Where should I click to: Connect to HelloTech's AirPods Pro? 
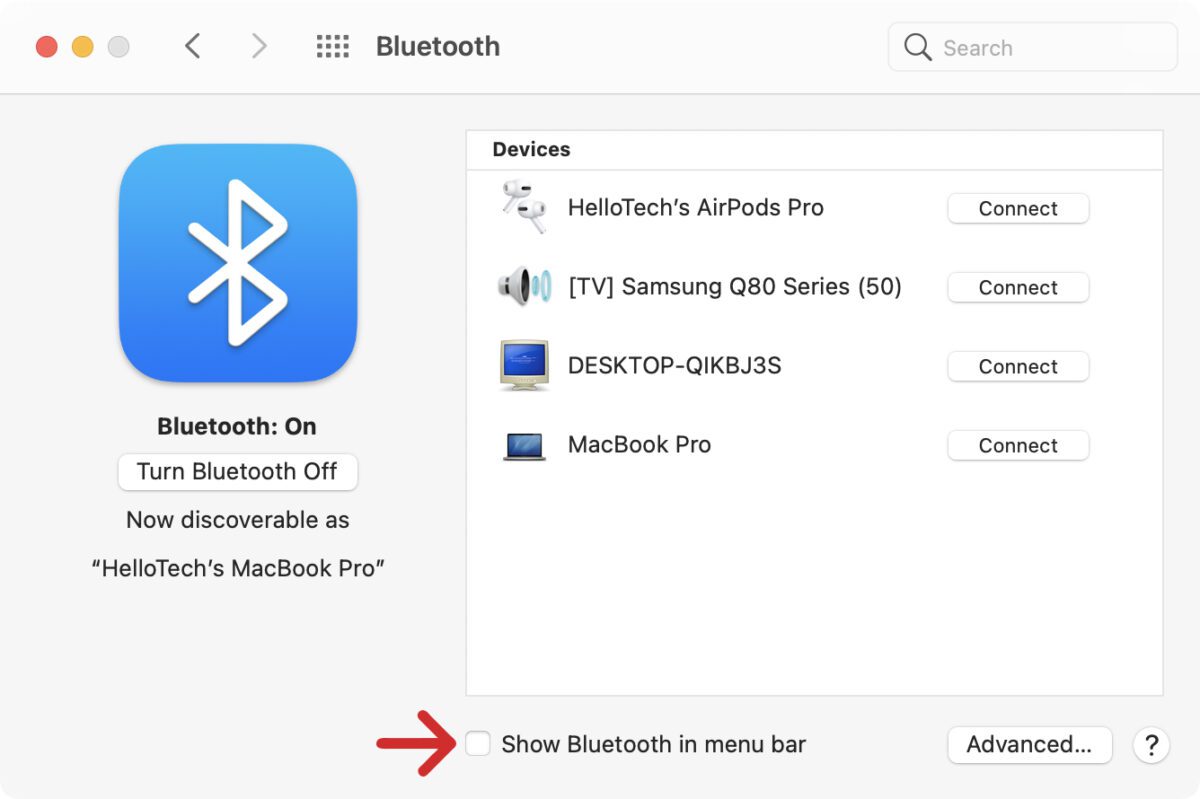(x=1017, y=208)
